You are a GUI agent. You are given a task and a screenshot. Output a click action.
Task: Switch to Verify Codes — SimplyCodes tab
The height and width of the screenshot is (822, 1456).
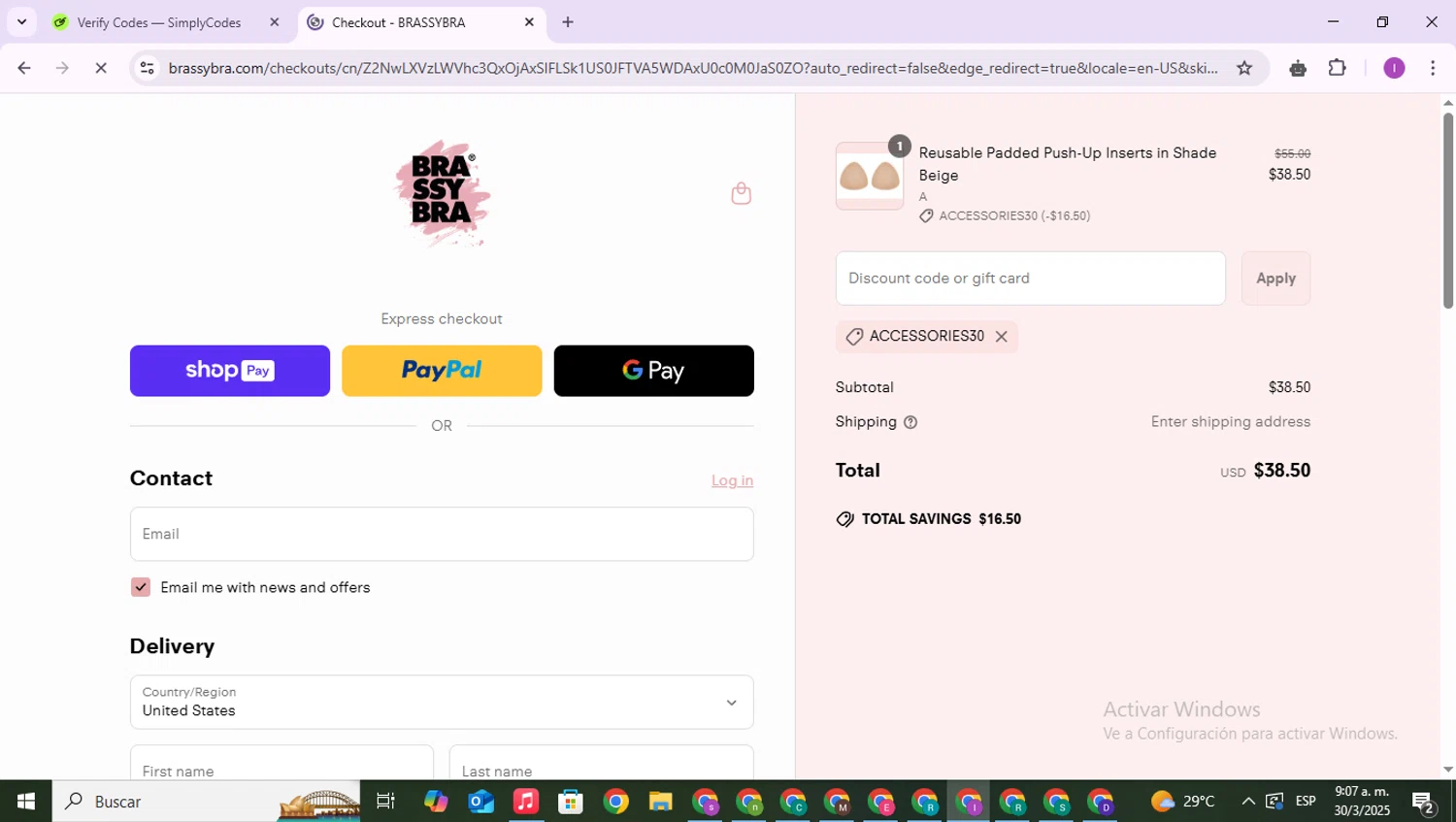159,22
